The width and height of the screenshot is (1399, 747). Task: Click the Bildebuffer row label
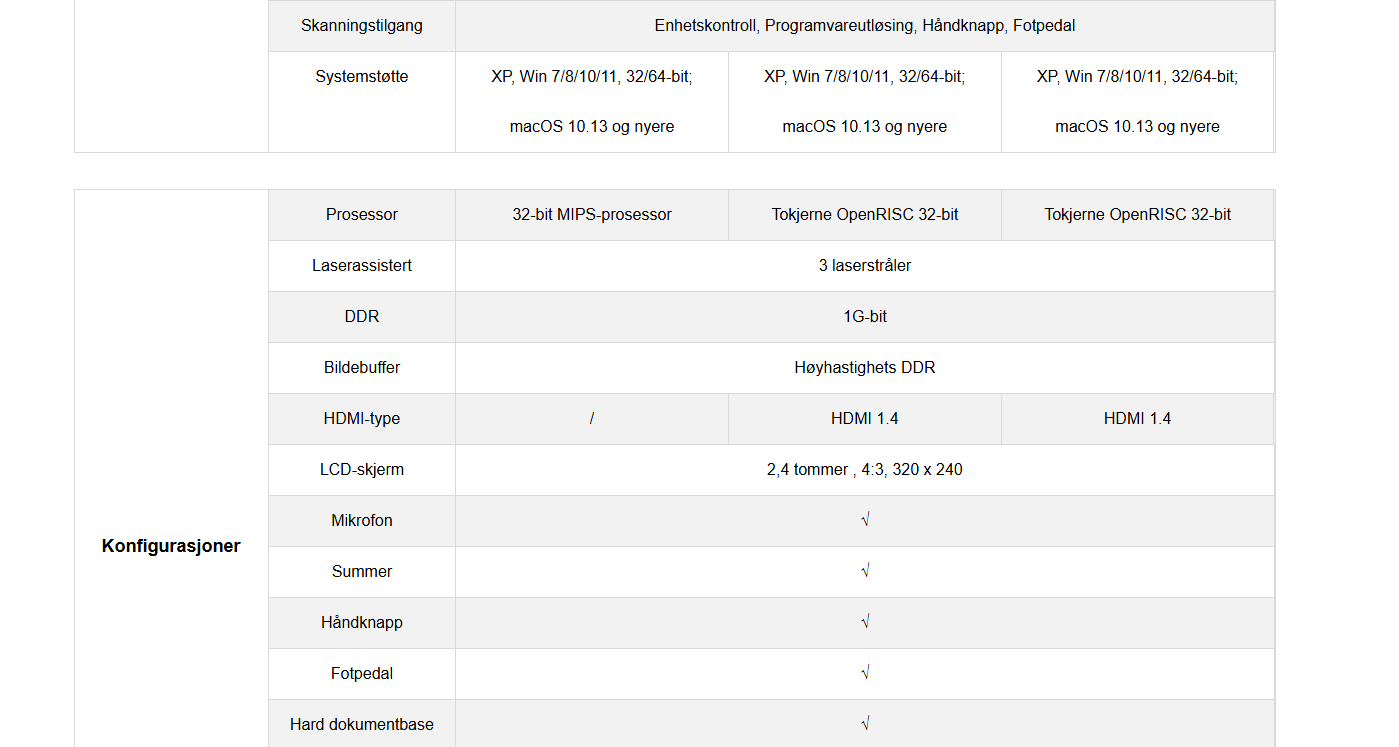point(362,367)
